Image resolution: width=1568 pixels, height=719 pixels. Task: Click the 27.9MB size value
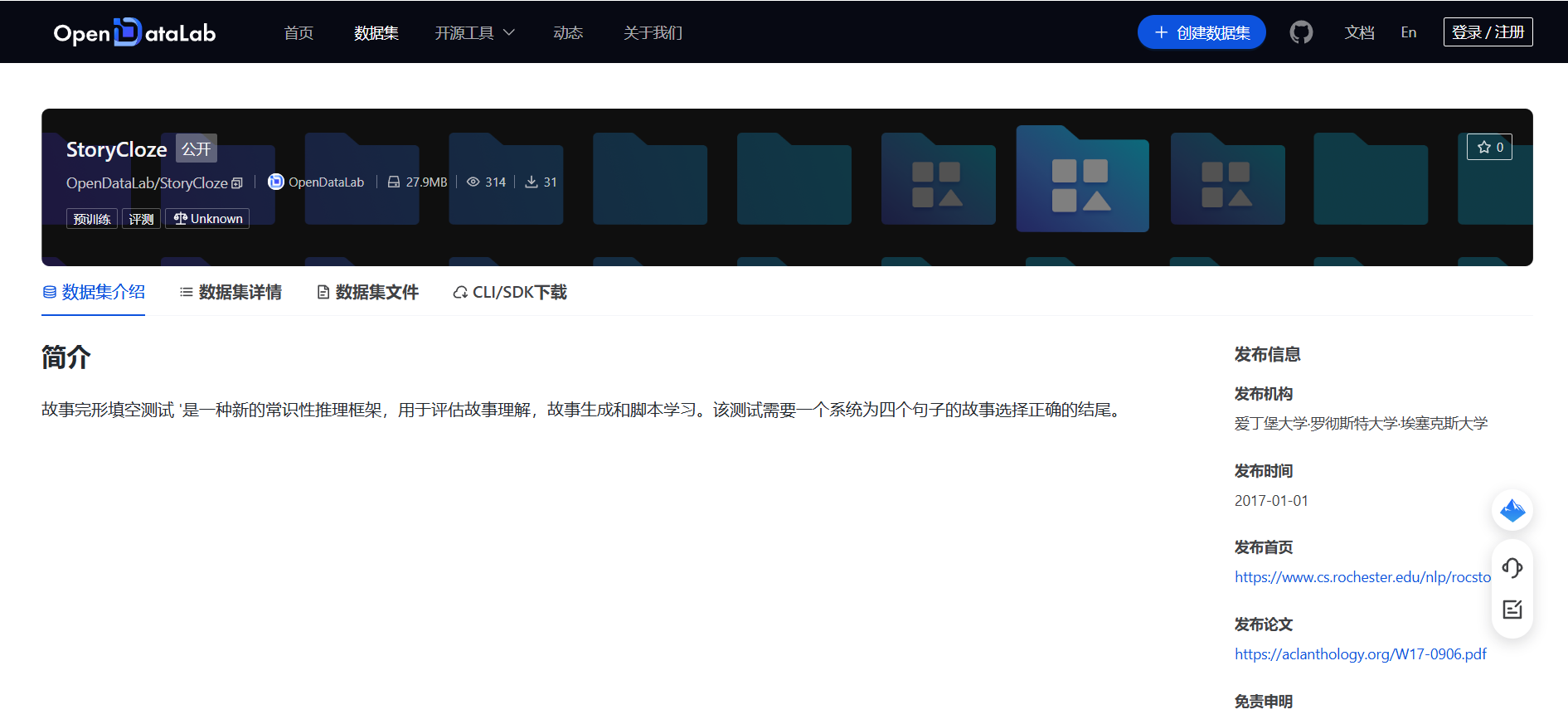(x=426, y=182)
